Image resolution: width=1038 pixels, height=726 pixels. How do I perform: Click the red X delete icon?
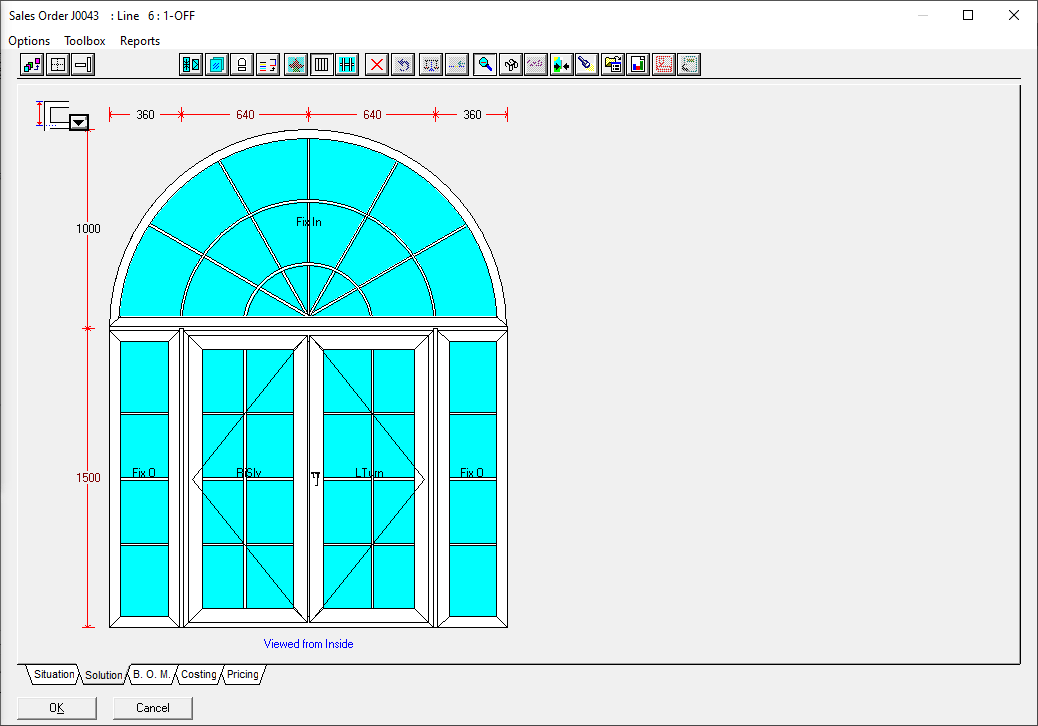[x=377, y=65]
